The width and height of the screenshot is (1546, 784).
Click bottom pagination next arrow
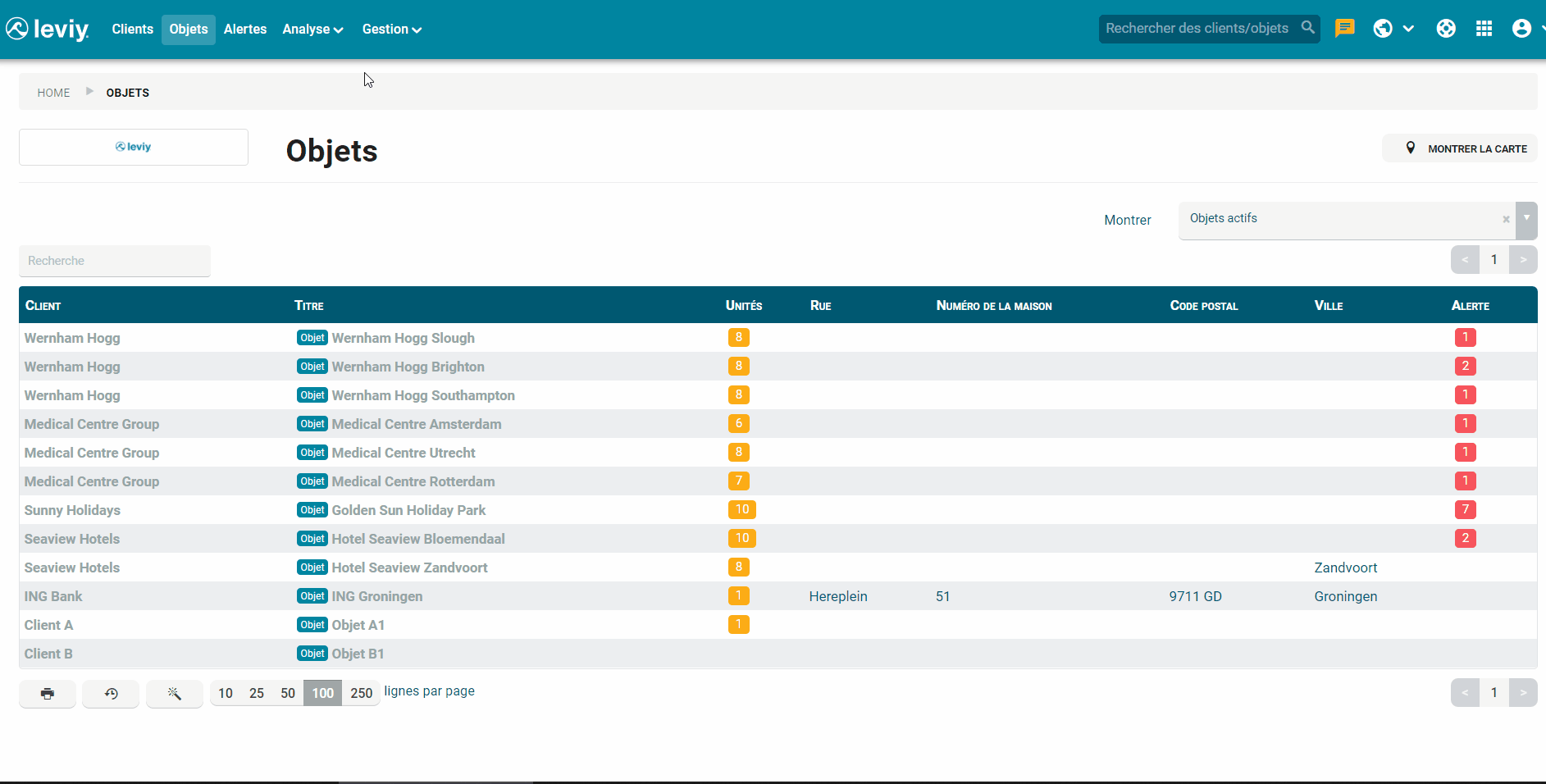click(x=1523, y=693)
